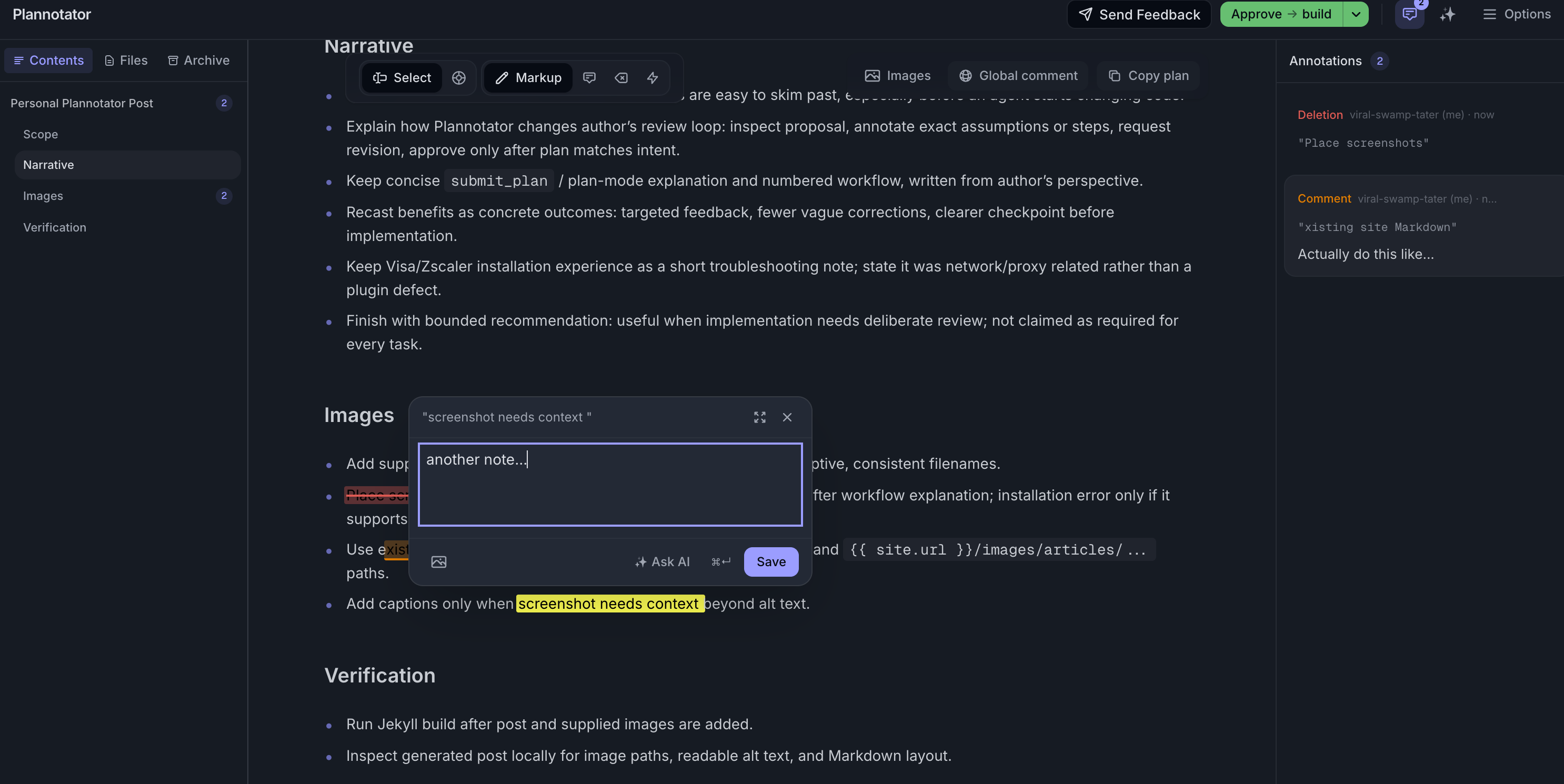Click the Send Feedback button
1564x784 pixels.
click(1139, 15)
